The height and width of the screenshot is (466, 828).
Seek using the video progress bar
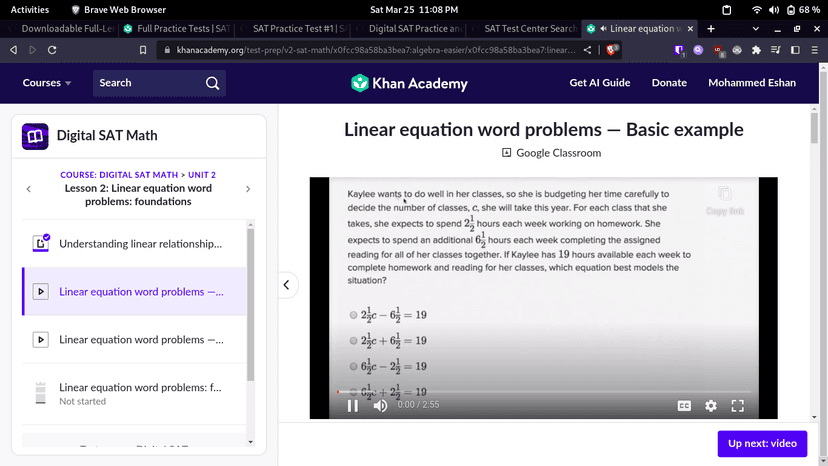pos(543,392)
